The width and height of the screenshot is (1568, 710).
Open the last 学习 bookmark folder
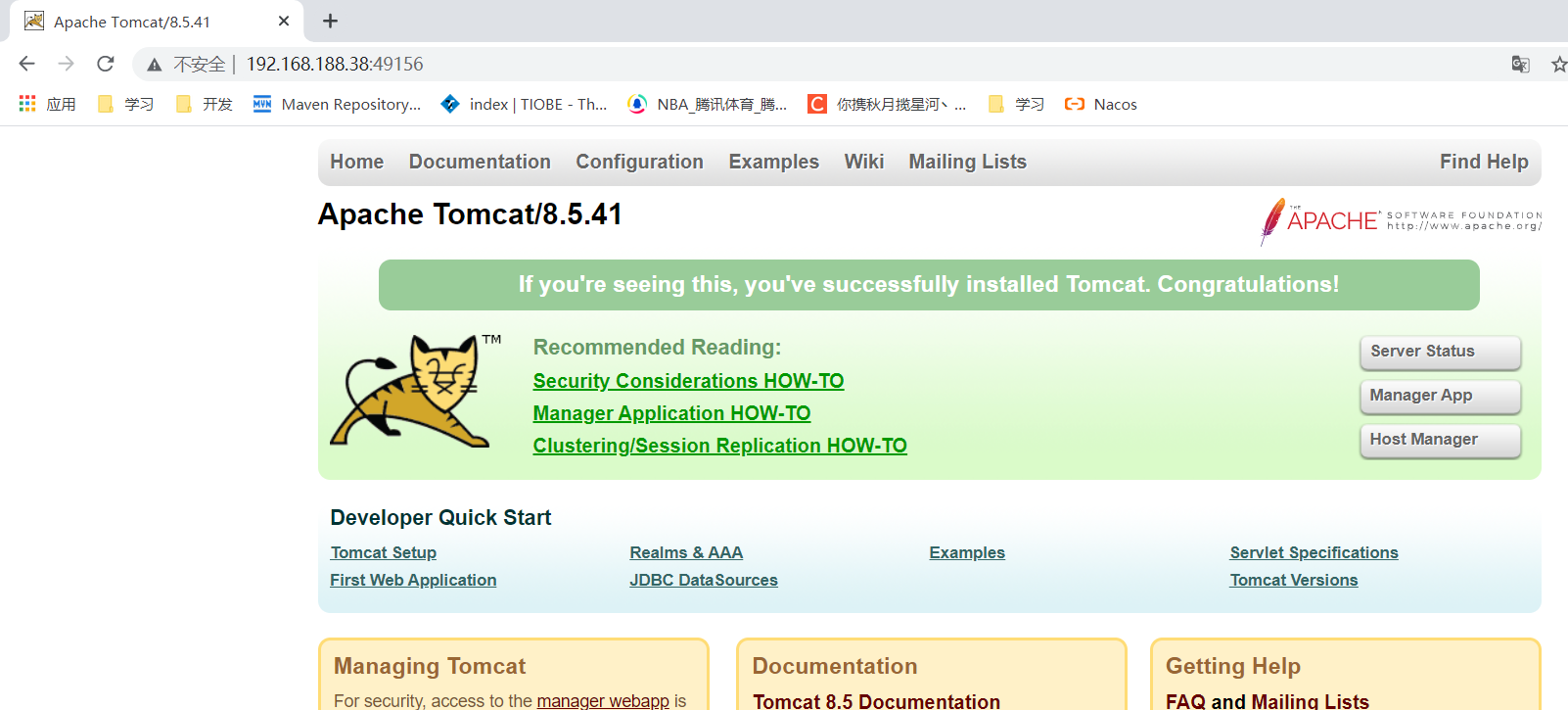click(1016, 104)
